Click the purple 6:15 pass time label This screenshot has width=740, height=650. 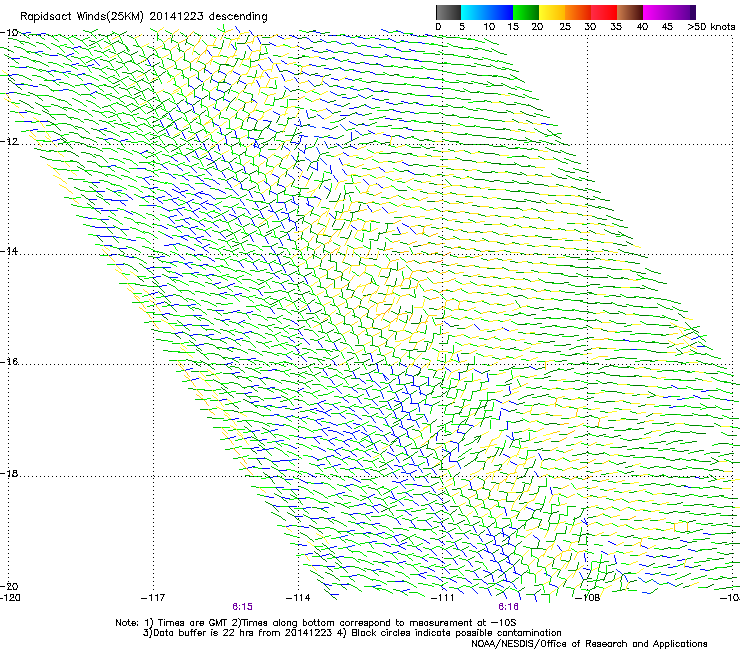243,607
